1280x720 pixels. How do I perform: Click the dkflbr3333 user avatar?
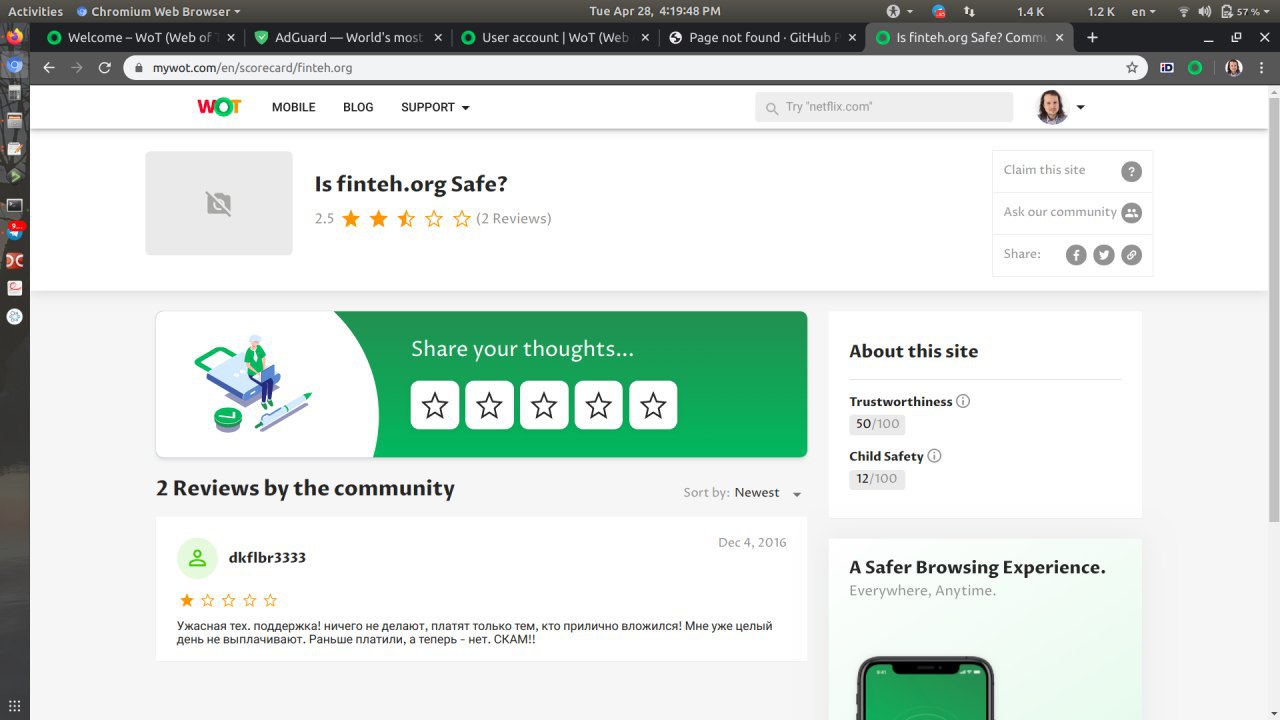pyautogui.click(x=197, y=558)
